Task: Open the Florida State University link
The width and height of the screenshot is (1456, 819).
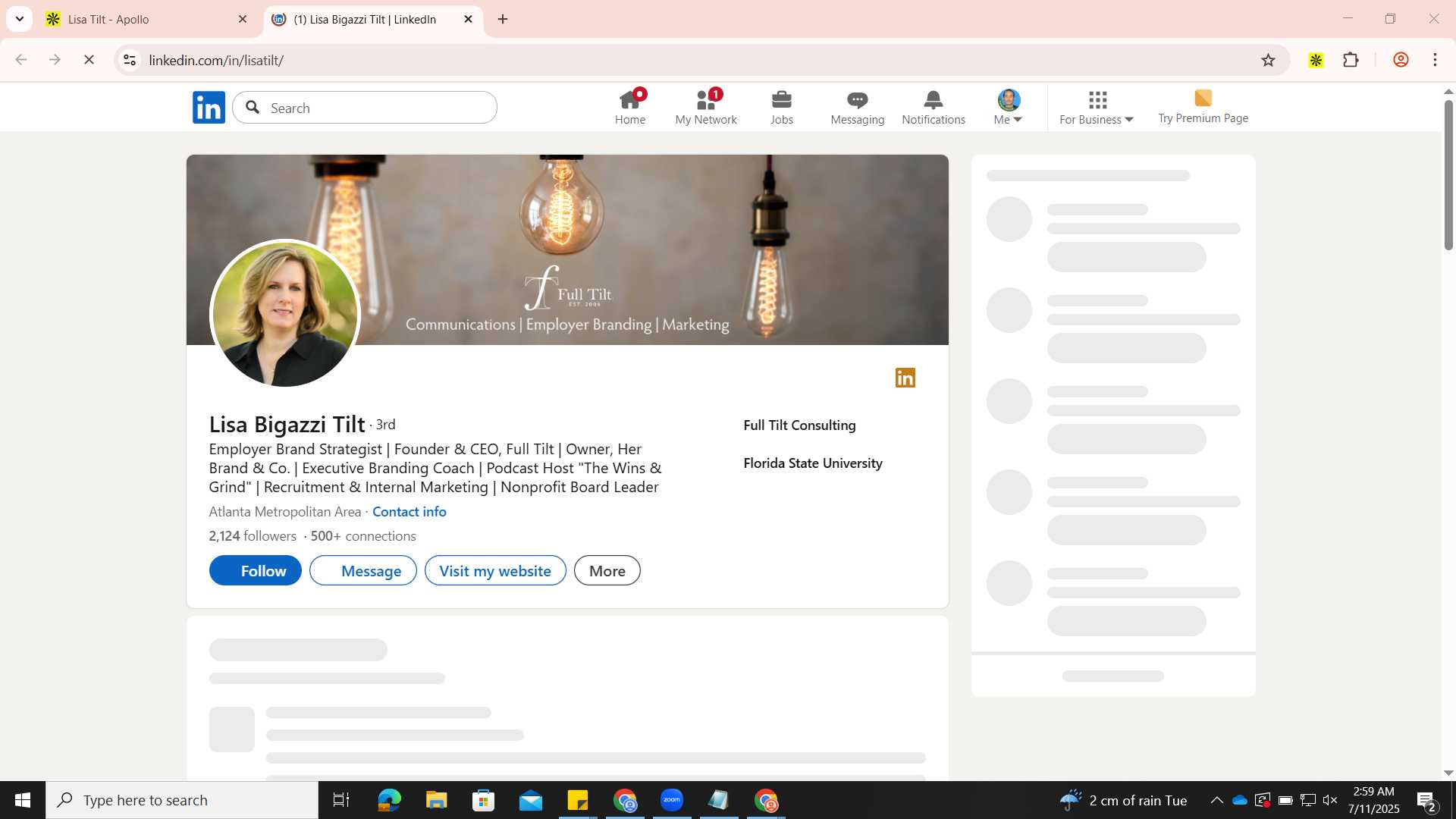Action: tap(813, 463)
